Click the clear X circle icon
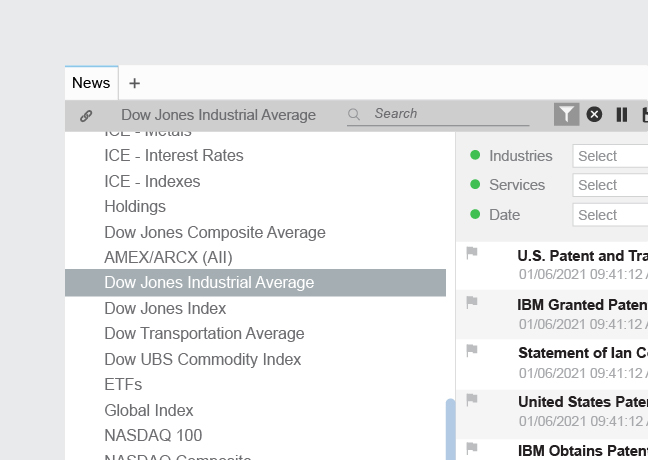Viewport: 648px width, 460px height. point(594,114)
